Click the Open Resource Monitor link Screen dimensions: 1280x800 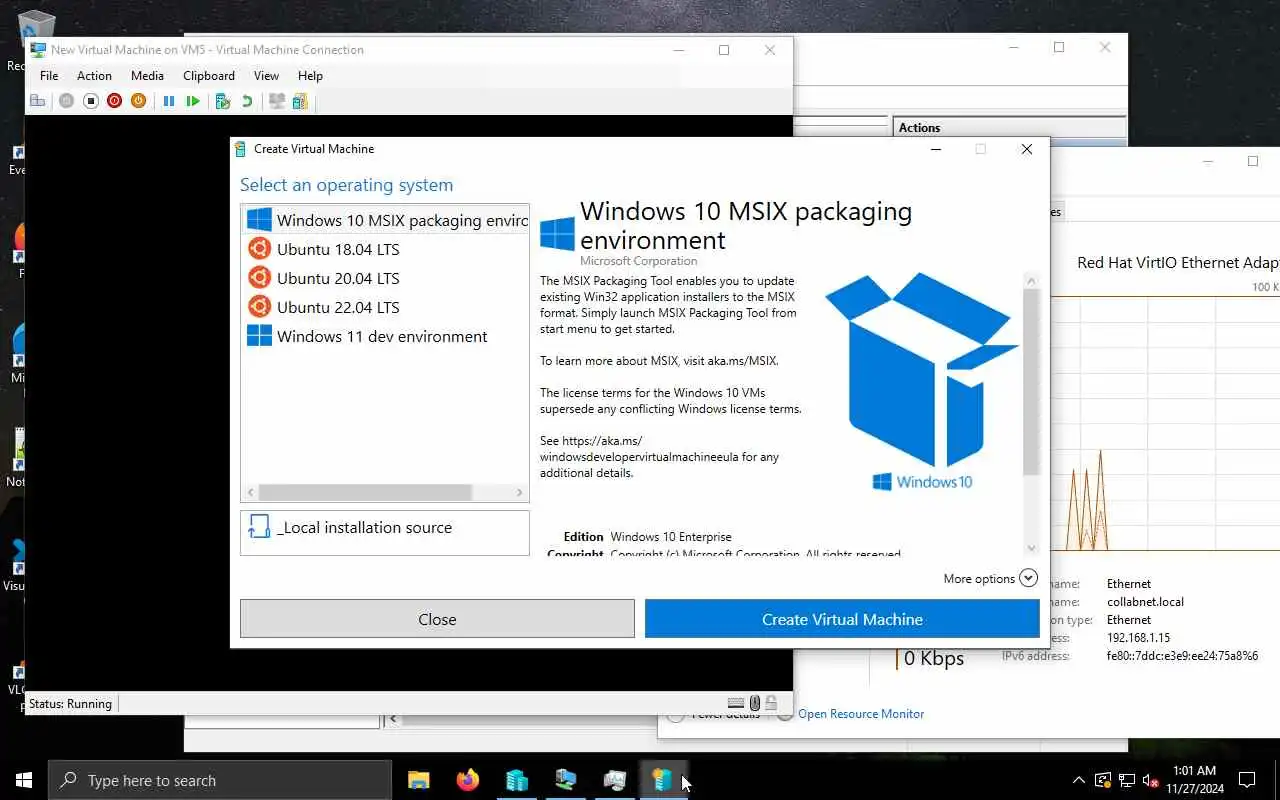click(x=861, y=713)
